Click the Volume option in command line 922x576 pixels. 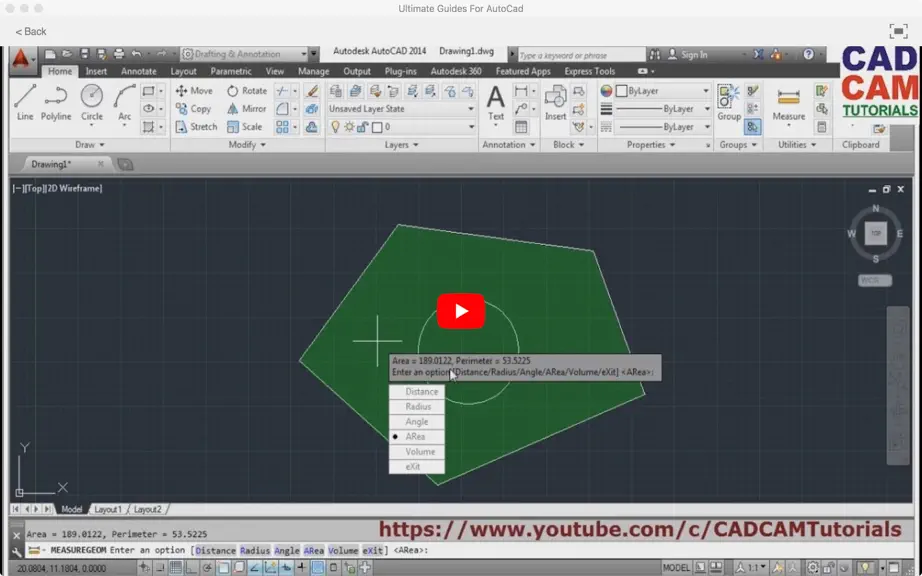(343, 551)
